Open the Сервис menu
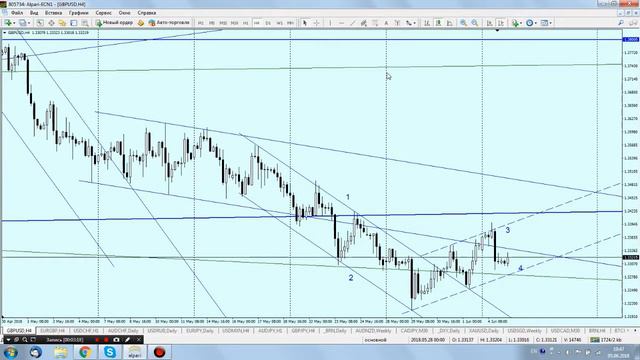The height and width of the screenshot is (360, 640). 104,13
